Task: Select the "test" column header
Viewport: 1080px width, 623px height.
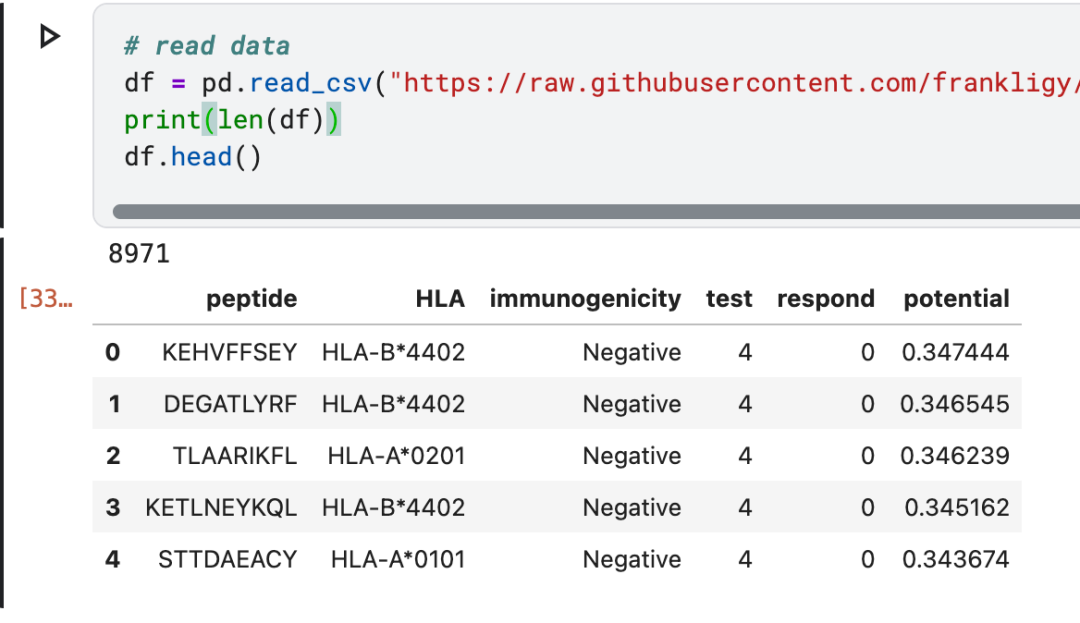Action: pyautogui.click(x=728, y=299)
